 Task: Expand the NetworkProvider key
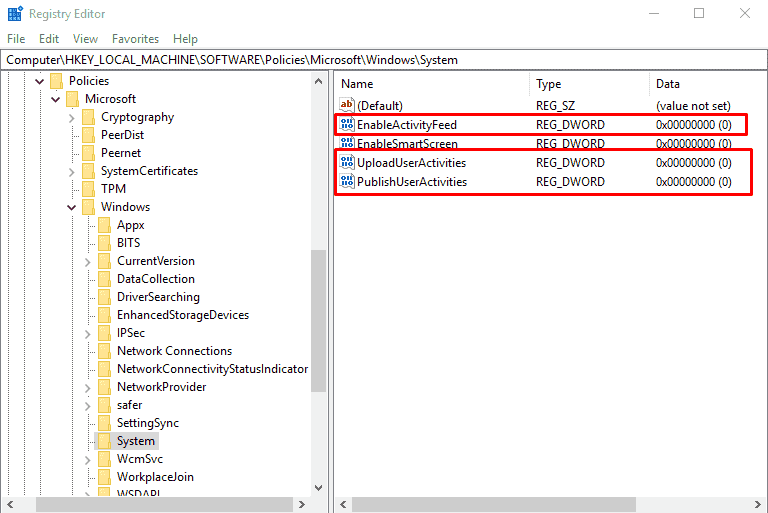(88, 388)
